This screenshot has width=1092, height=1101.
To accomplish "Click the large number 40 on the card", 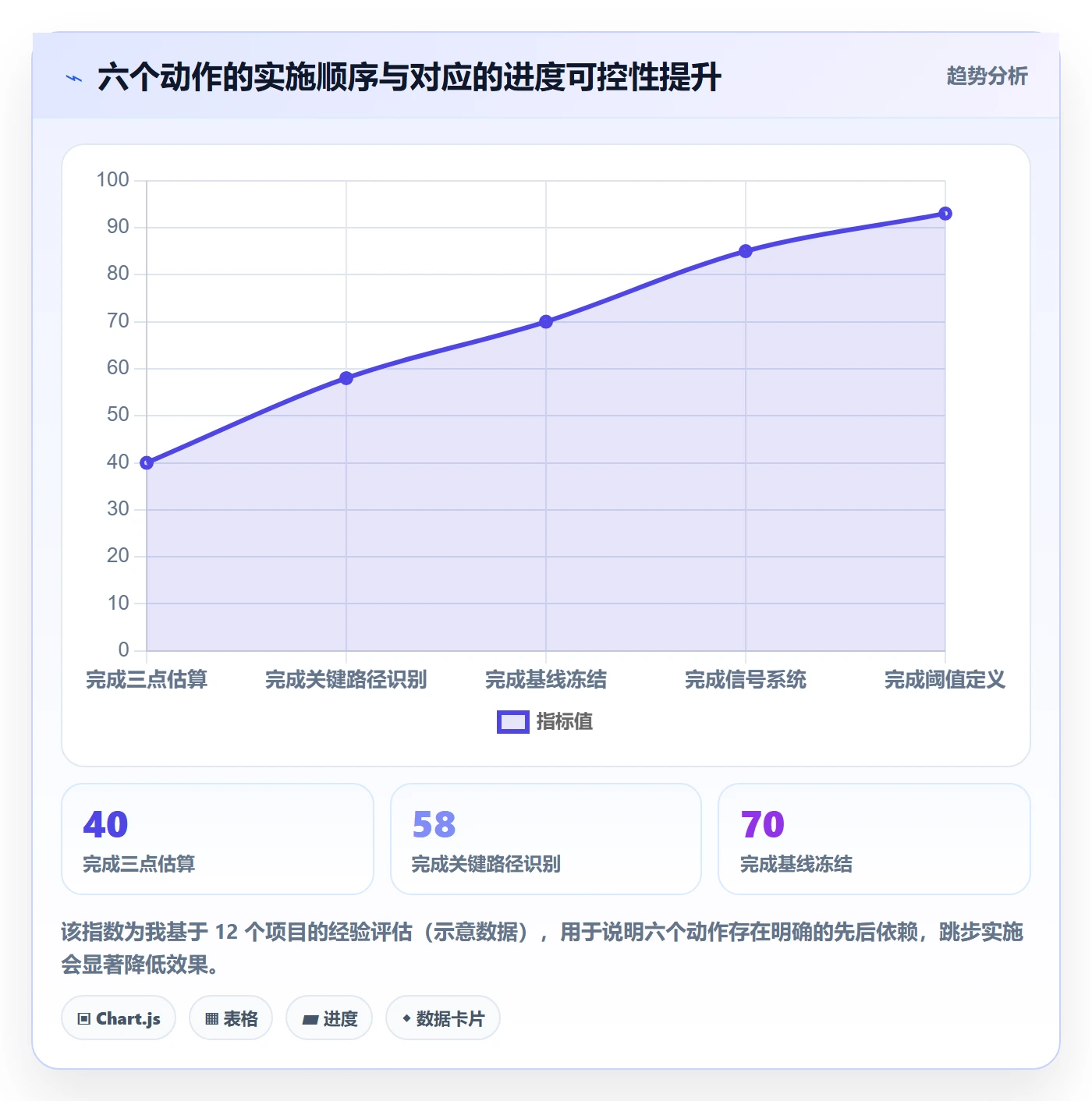I will pos(105,825).
